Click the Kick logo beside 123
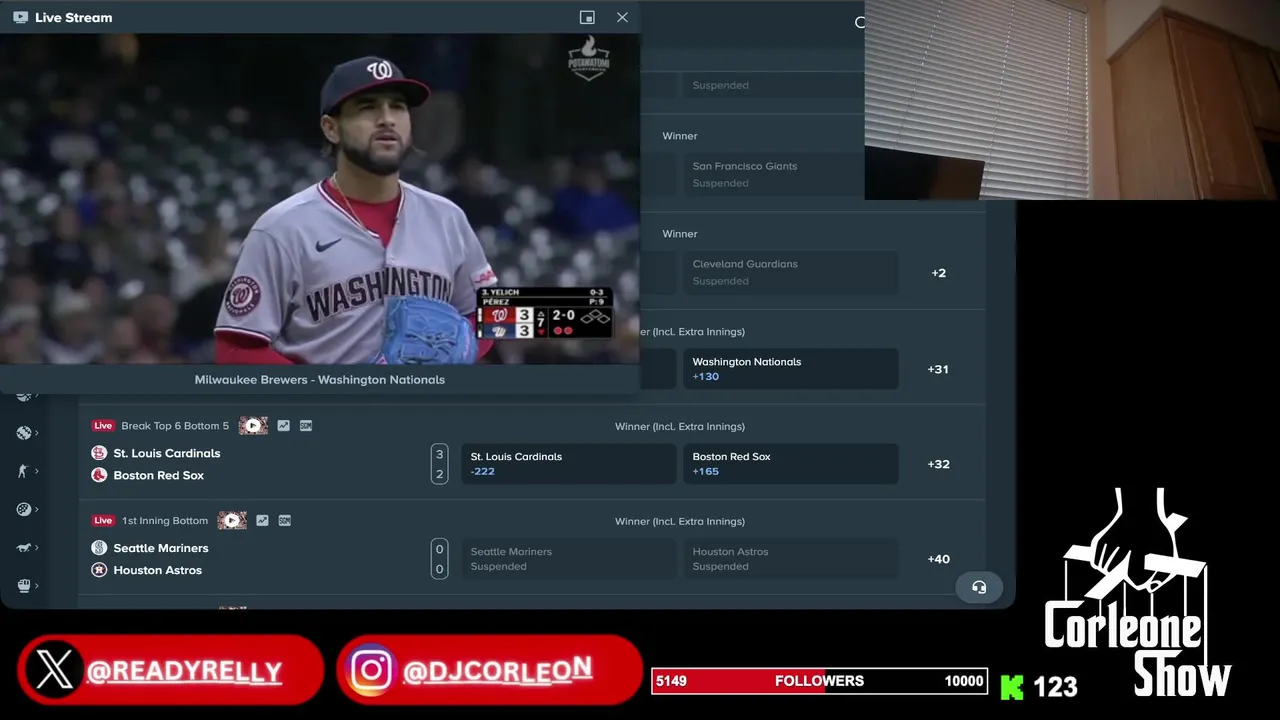Screen dimensions: 1280x720 coord(1012,687)
